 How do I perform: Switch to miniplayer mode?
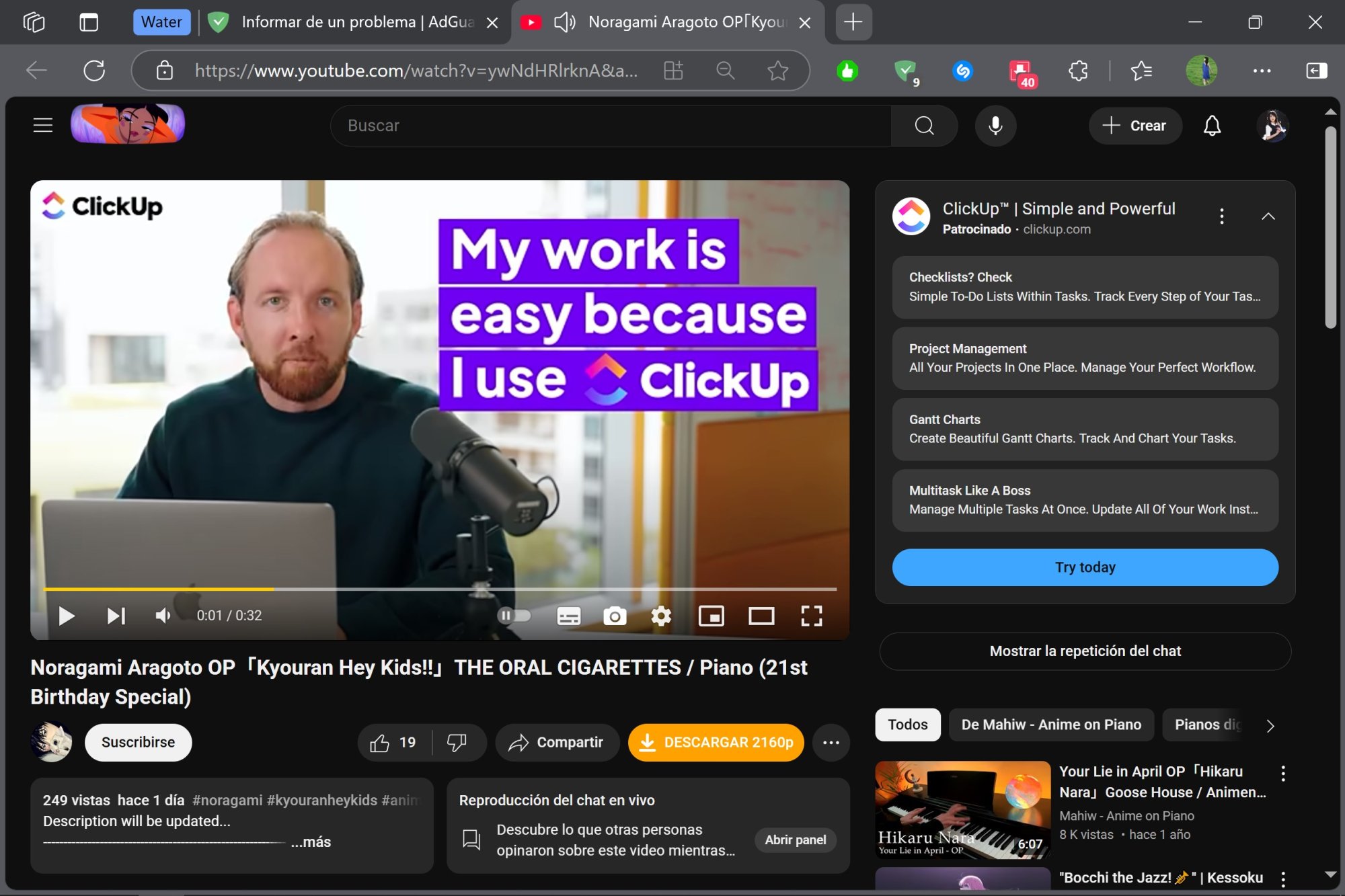click(x=712, y=616)
